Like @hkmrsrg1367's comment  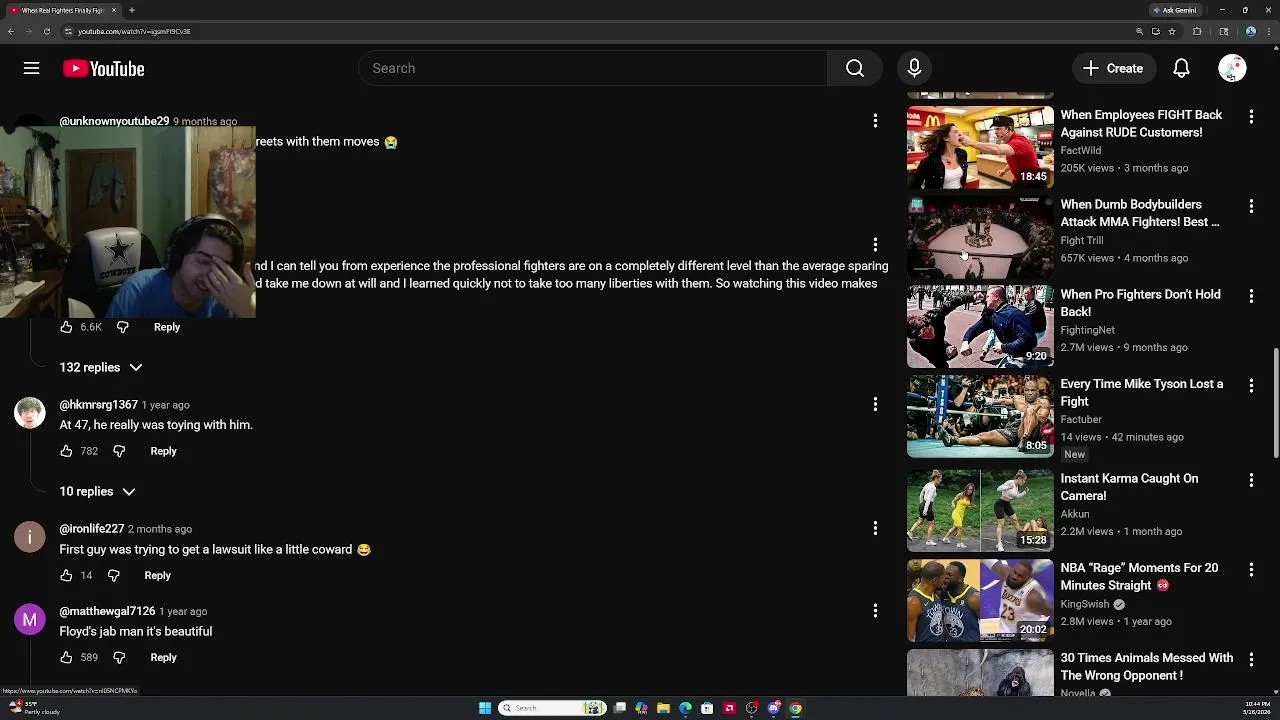click(66, 451)
